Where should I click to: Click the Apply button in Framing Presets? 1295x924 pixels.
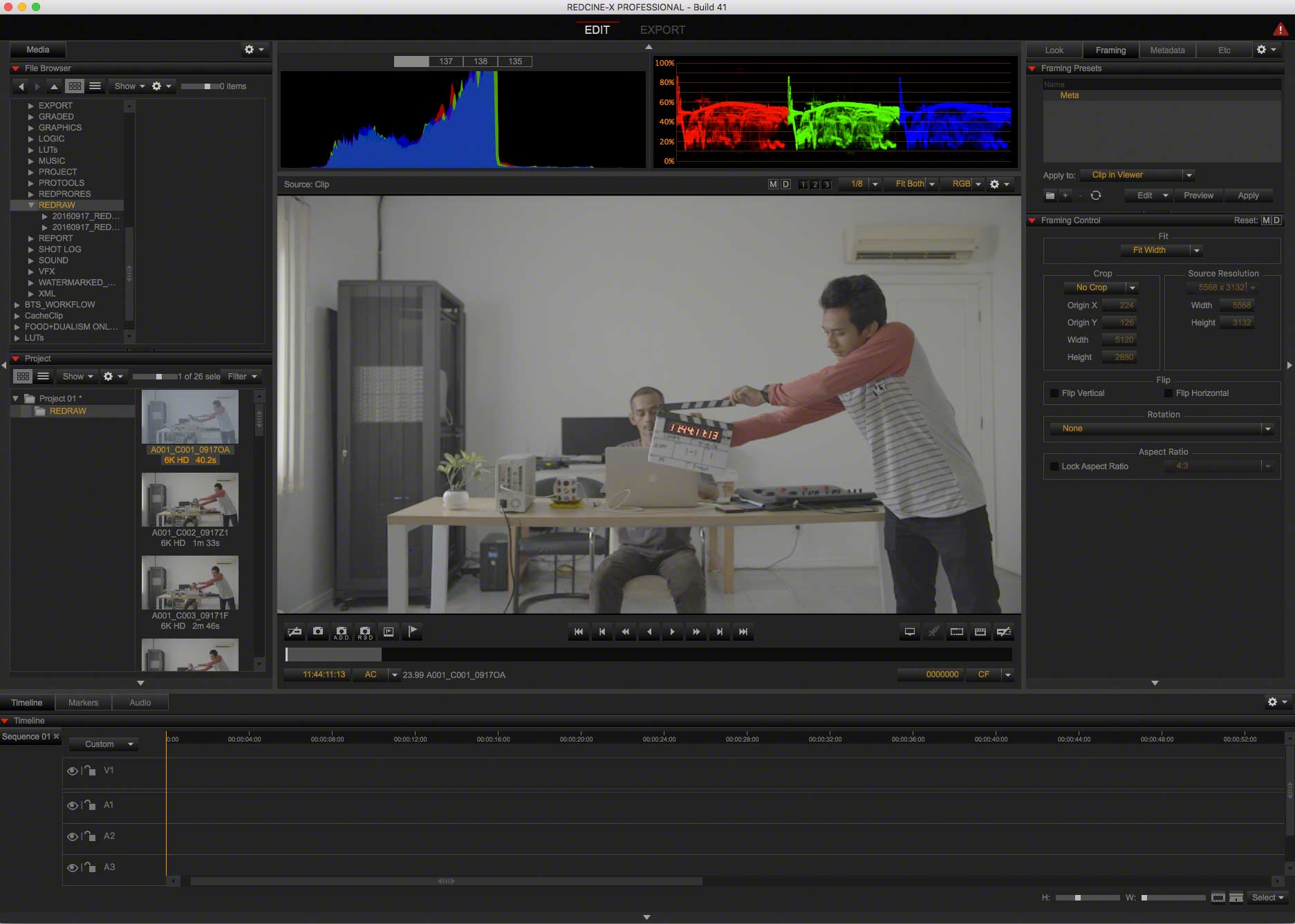pos(1248,196)
